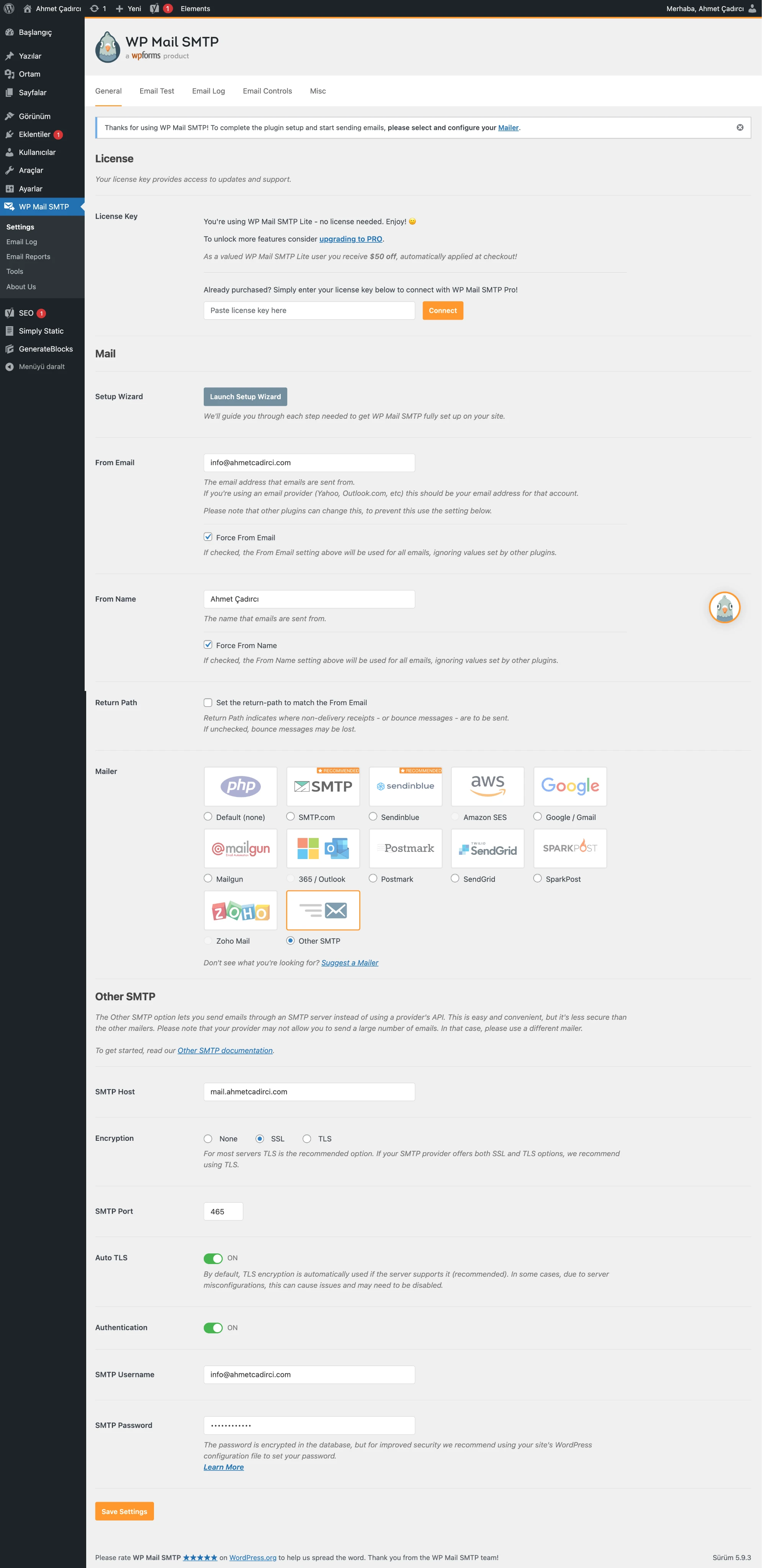
Task: Click the SendGrid logo tile
Action: coord(487,848)
